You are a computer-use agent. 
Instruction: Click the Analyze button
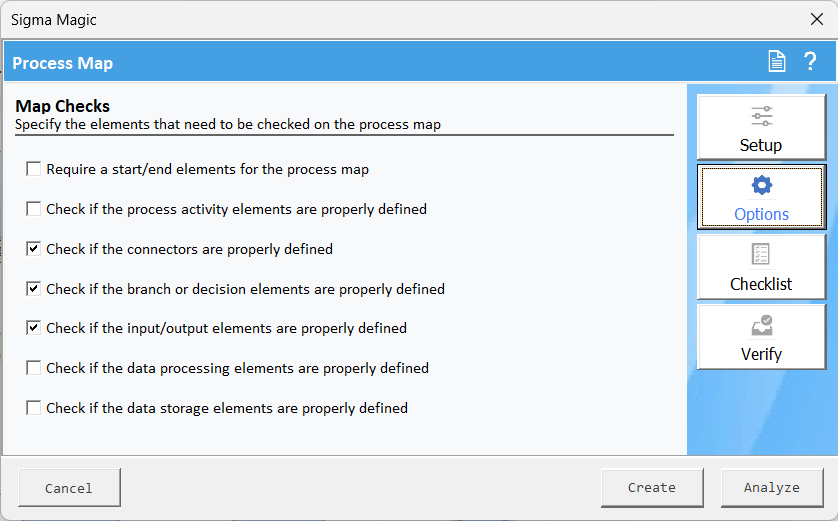point(771,488)
